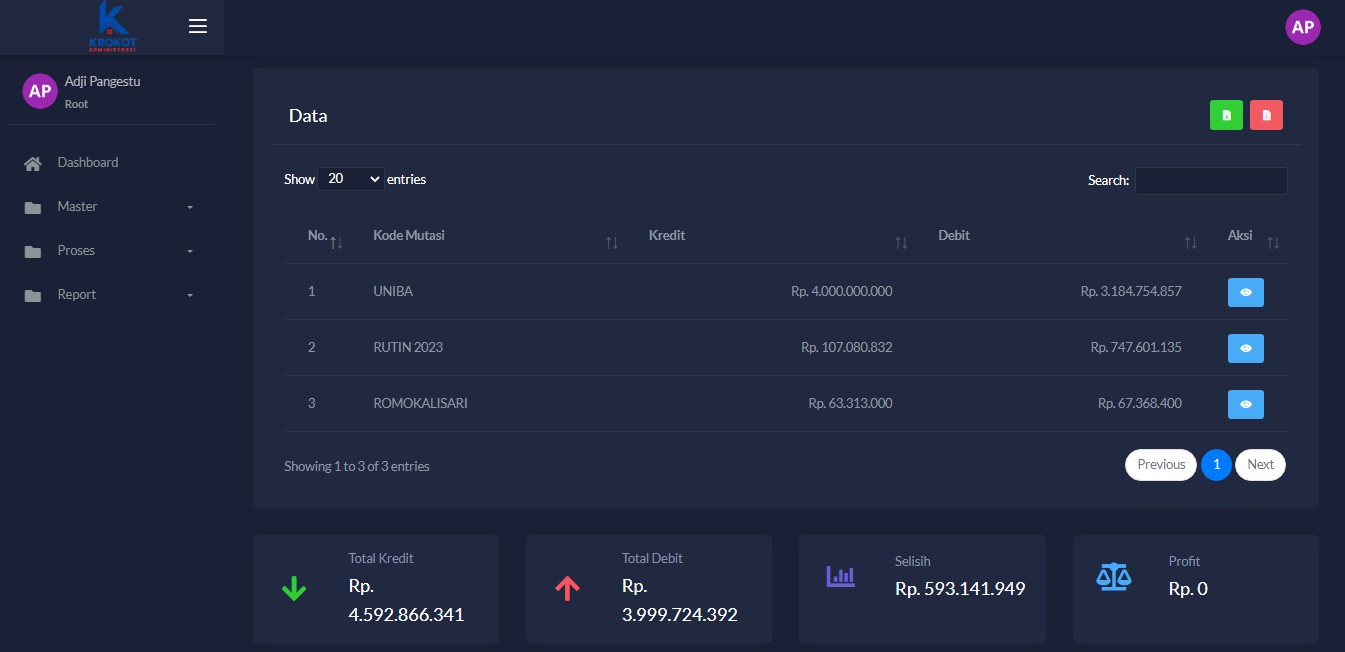View details of UNIBA row
1345x652 pixels.
coord(1245,292)
